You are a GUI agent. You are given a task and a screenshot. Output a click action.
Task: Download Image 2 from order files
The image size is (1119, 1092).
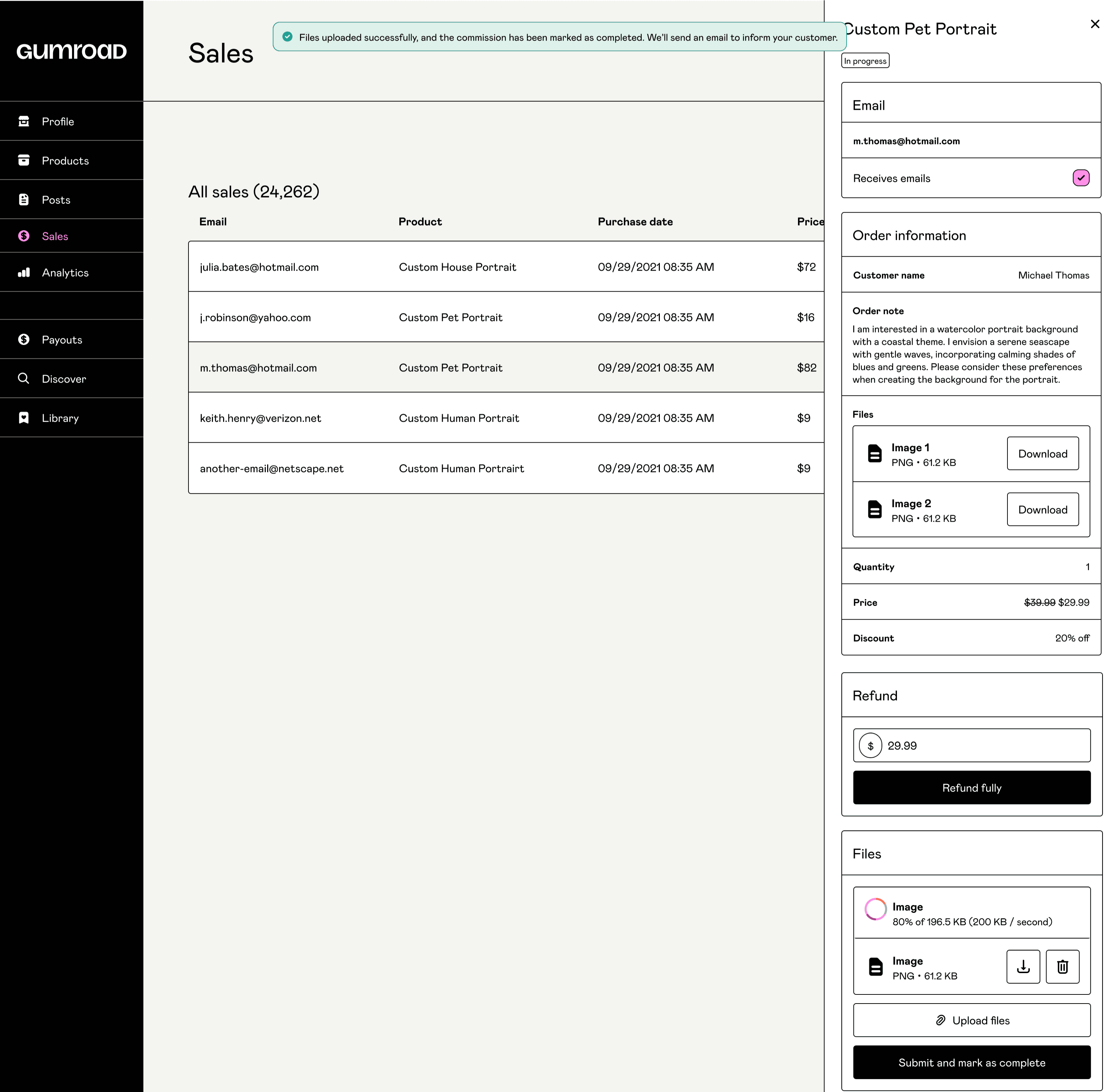(x=1042, y=510)
